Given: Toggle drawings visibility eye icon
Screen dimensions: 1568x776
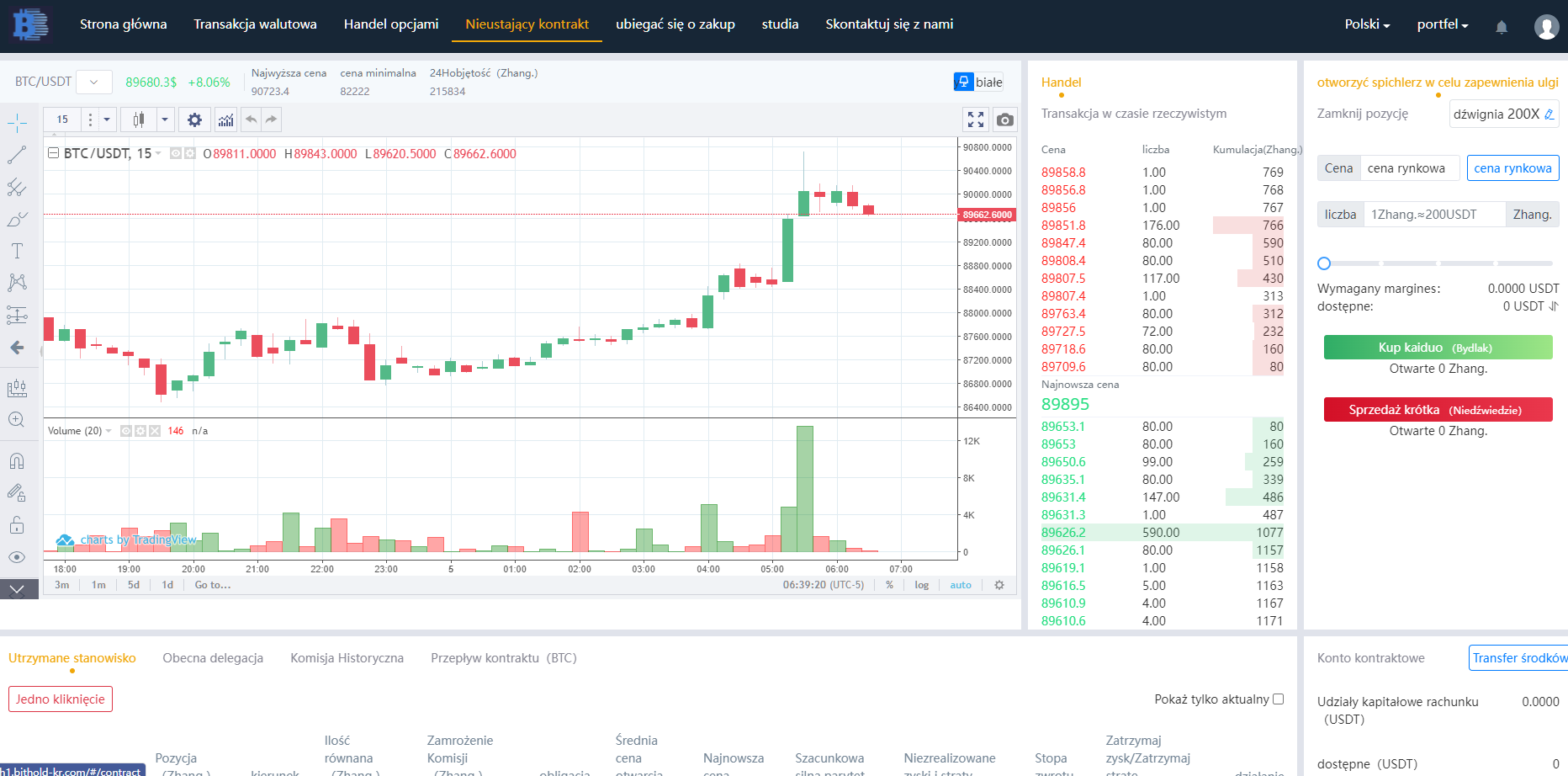Looking at the screenshot, I should point(17,557).
